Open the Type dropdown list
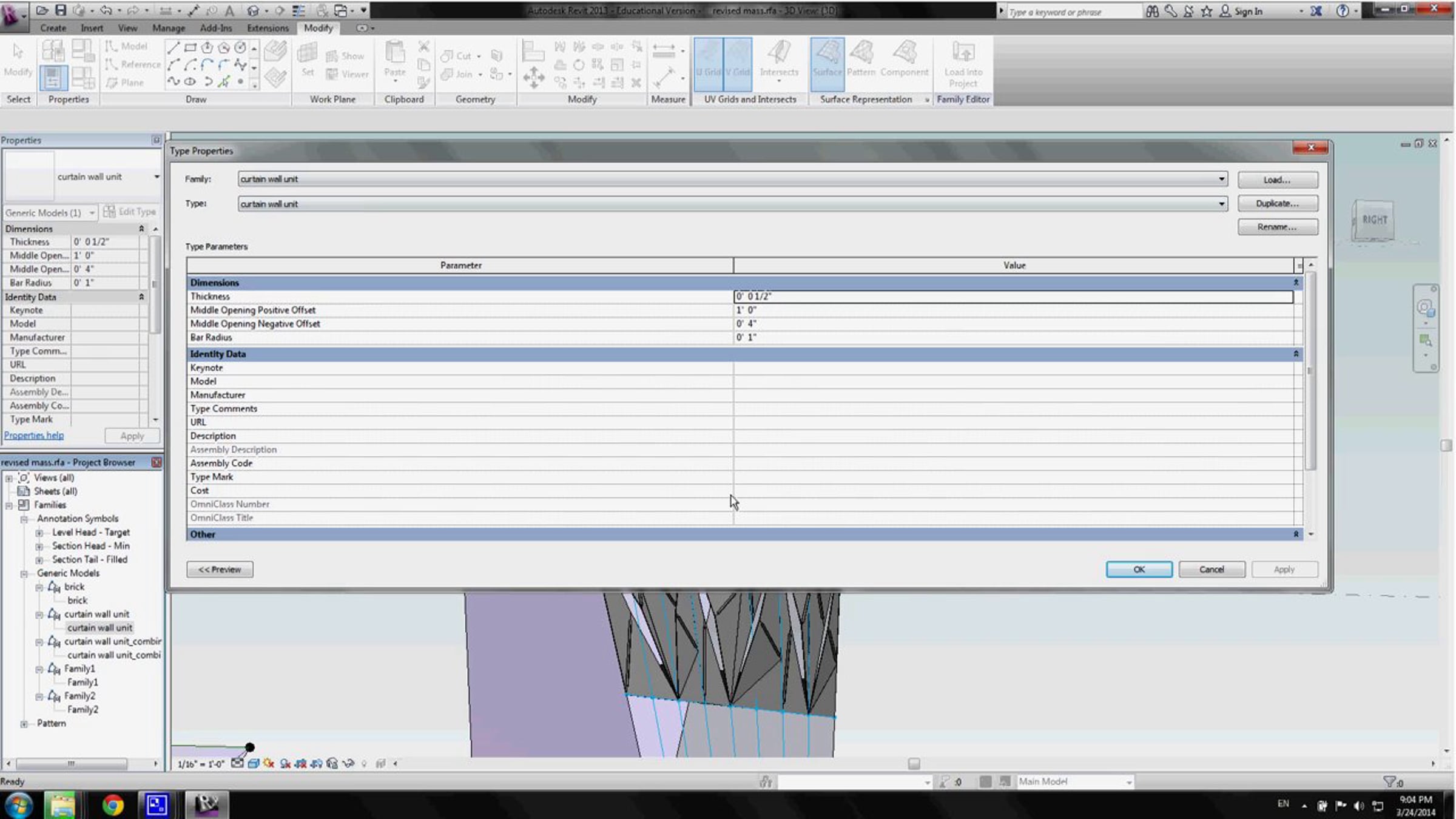 pyautogui.click(x=1221, y=204)
